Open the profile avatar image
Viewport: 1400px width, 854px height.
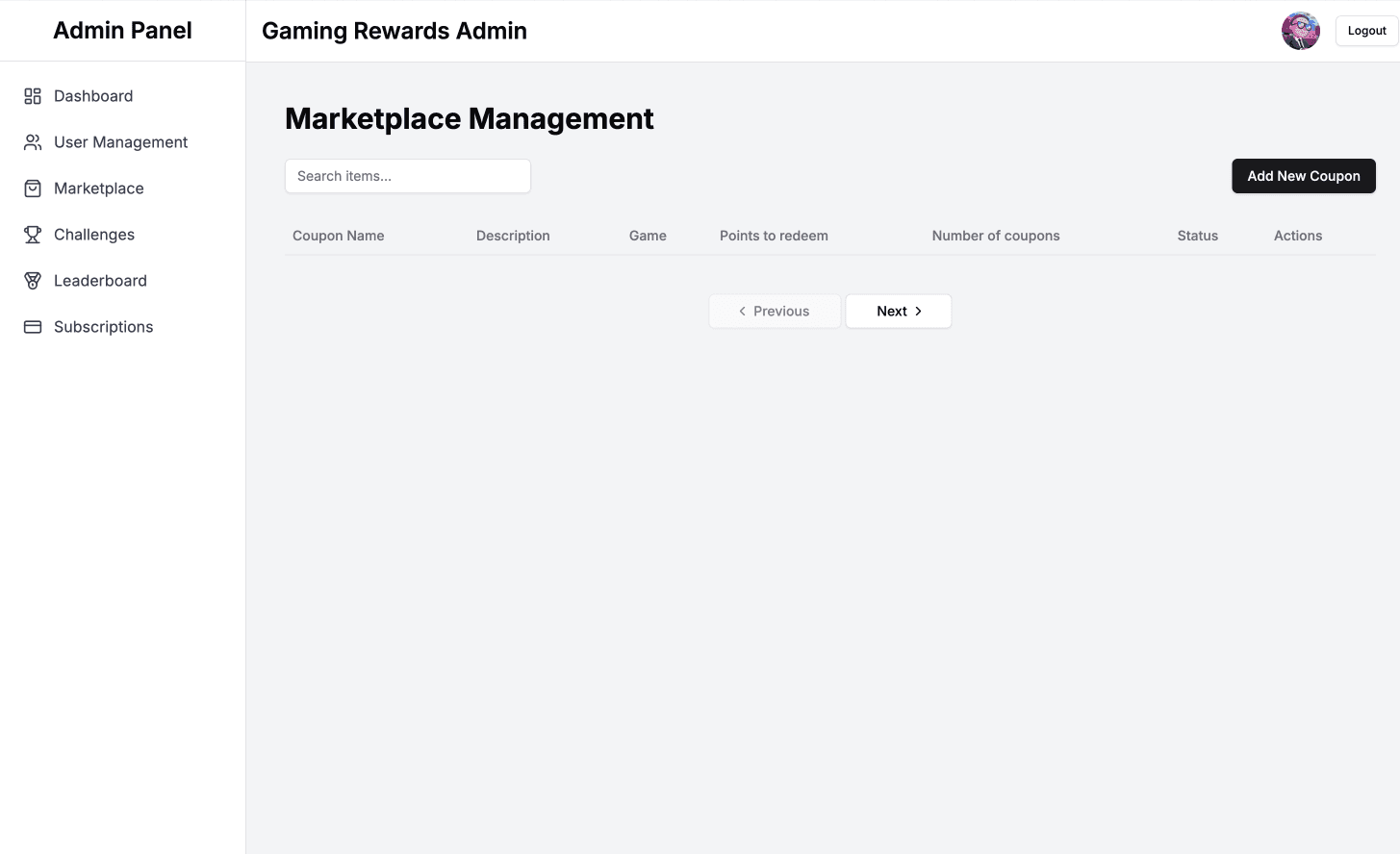1300,30
